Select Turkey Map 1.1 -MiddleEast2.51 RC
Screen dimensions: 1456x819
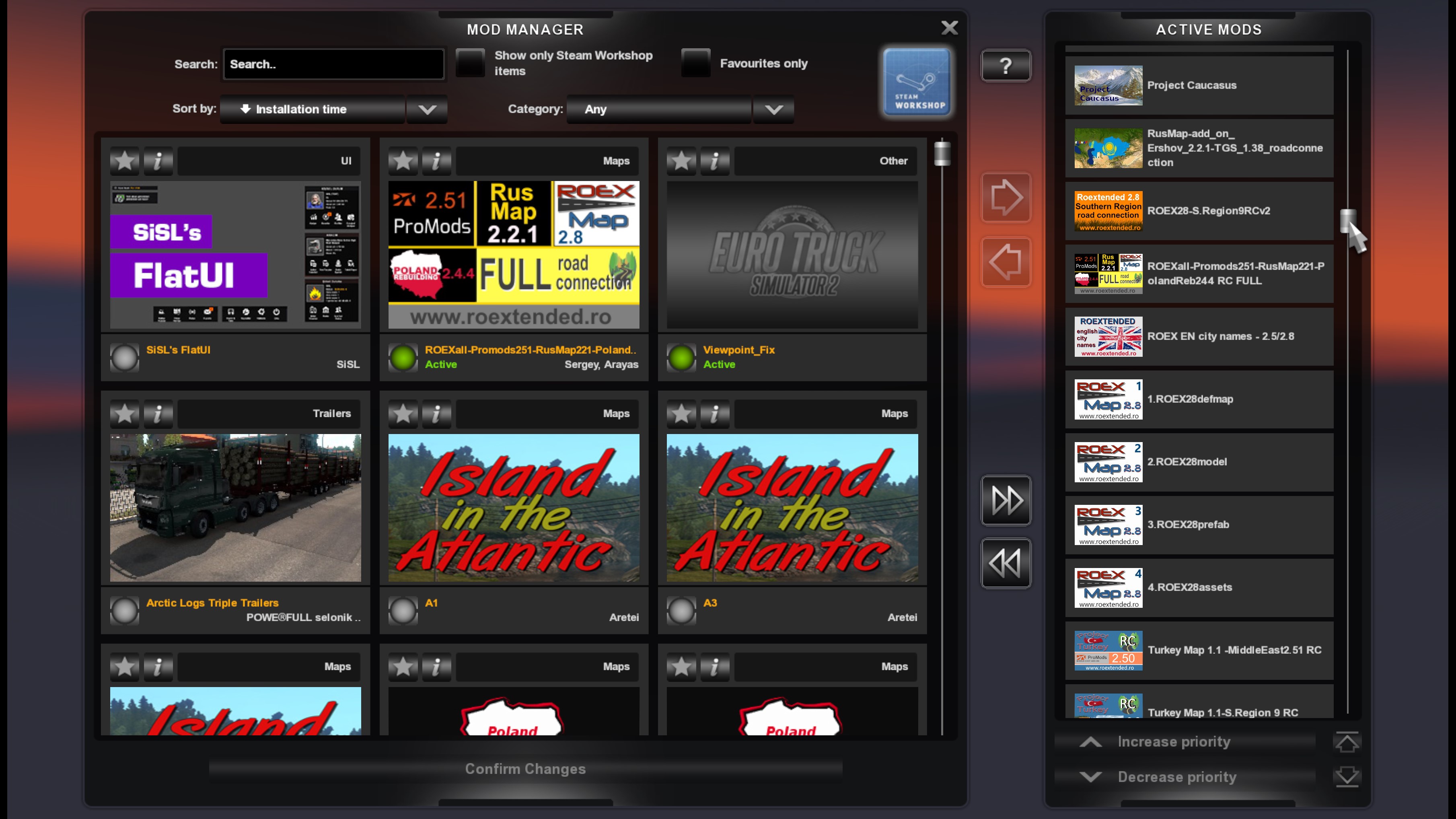click(1199, 650)
